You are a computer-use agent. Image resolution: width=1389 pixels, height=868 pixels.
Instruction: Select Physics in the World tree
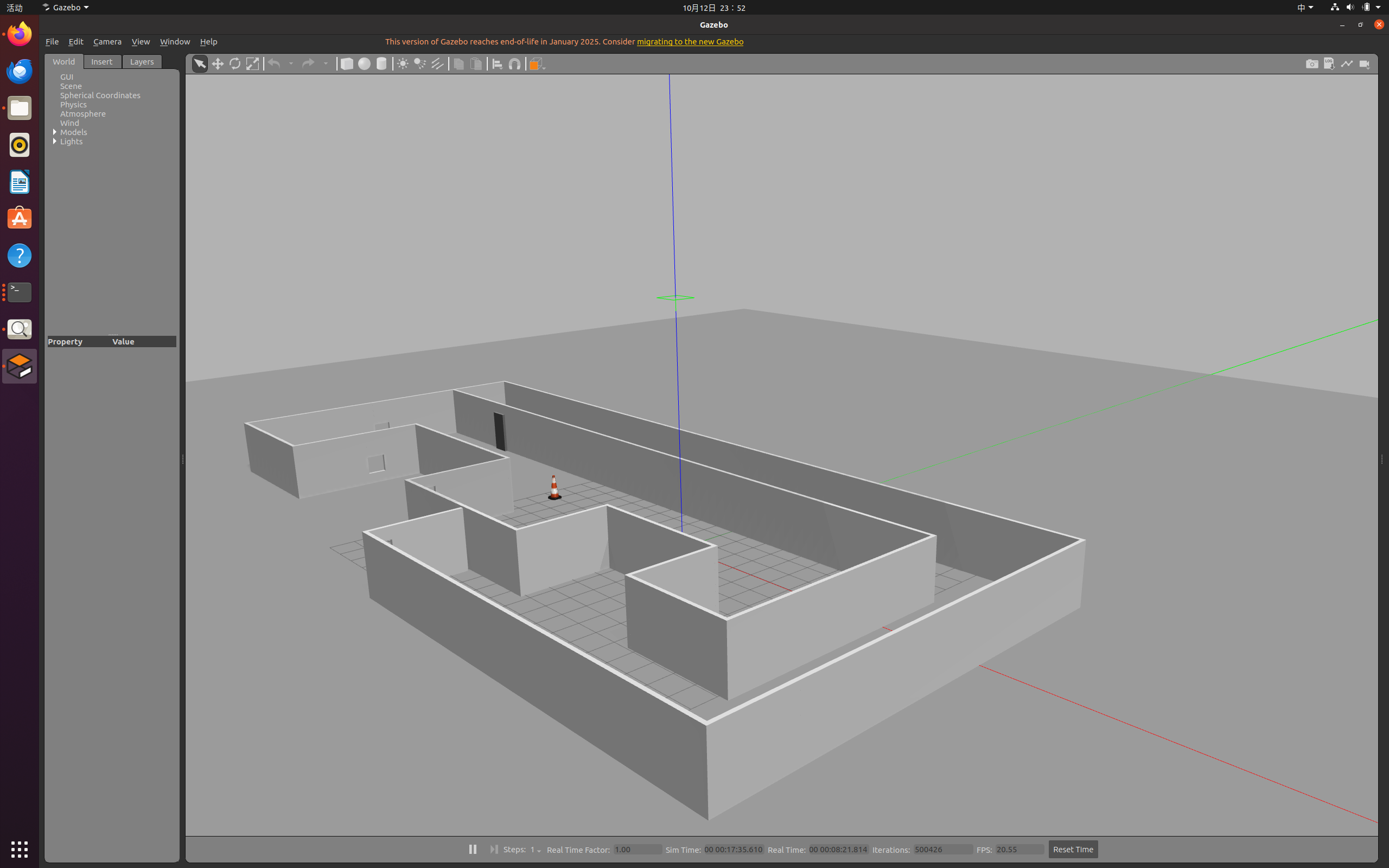pyautogui.click(x=73, y=105)
